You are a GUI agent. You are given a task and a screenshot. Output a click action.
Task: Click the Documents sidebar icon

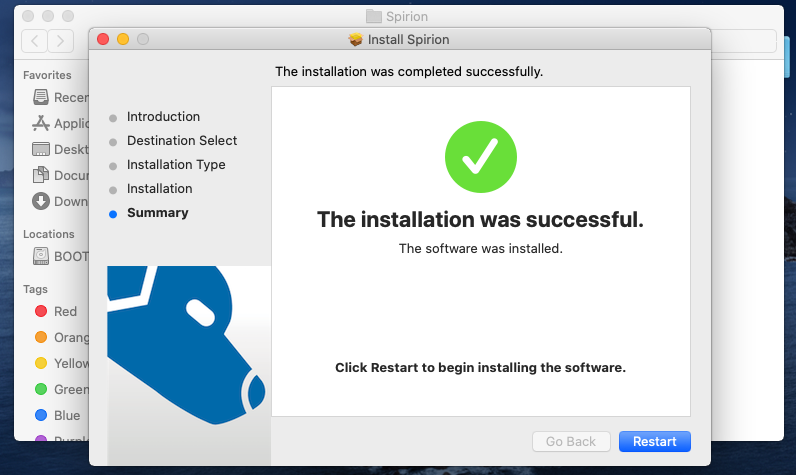[41, 175]
